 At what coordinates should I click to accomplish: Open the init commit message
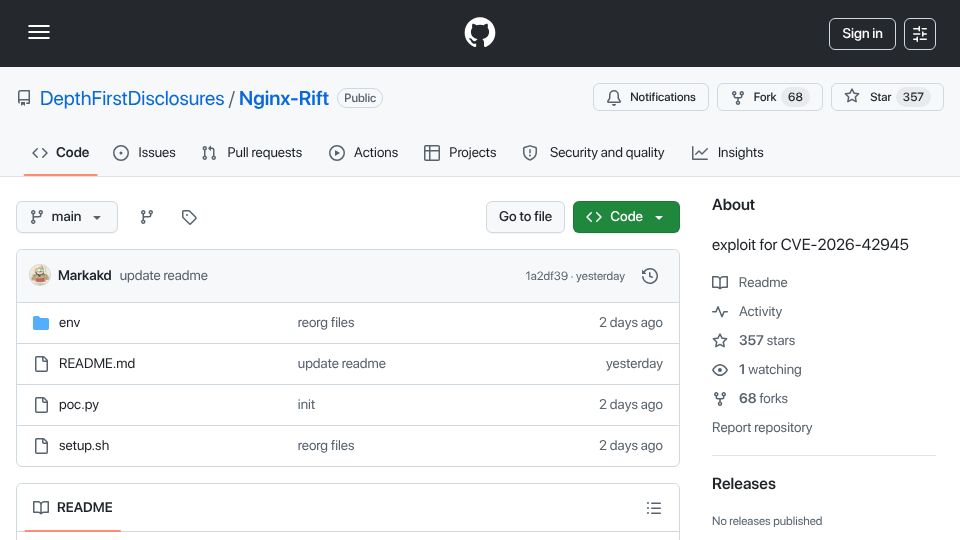[x=306, y=405]
